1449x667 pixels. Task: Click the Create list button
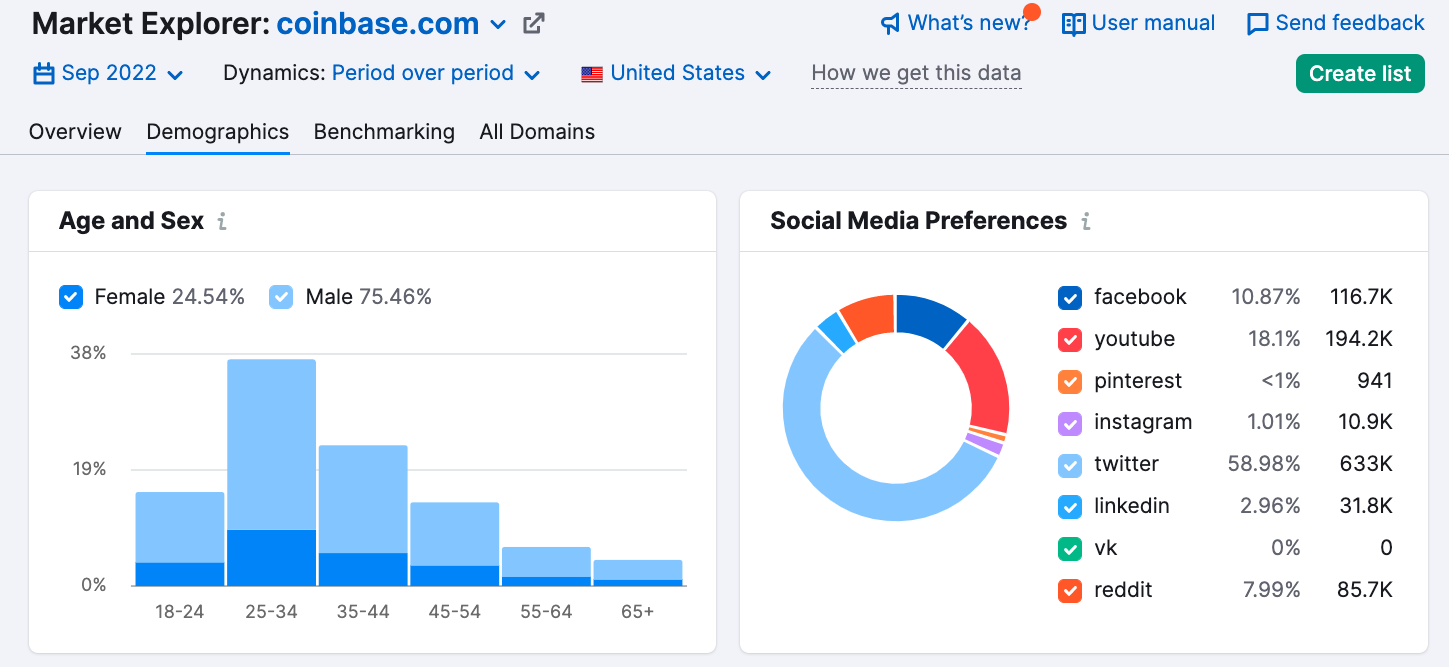1360,73
